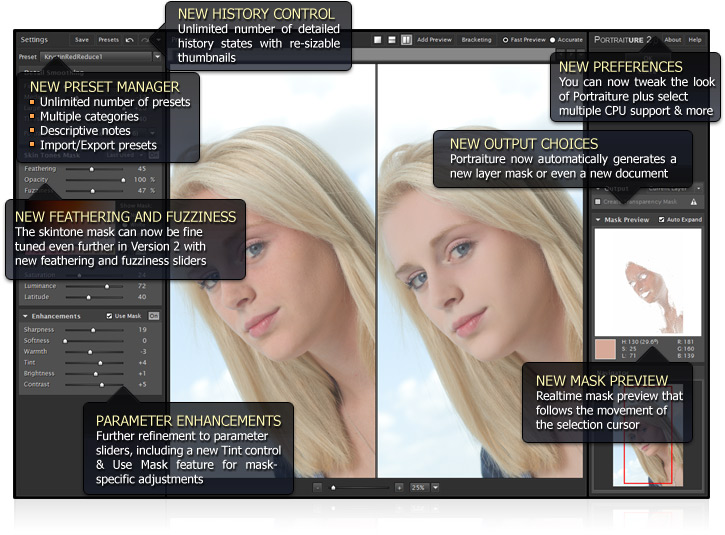The height and width of the screenshot is (535, 725).
Task: Open the About menu
Action: [x=672, y=40]
